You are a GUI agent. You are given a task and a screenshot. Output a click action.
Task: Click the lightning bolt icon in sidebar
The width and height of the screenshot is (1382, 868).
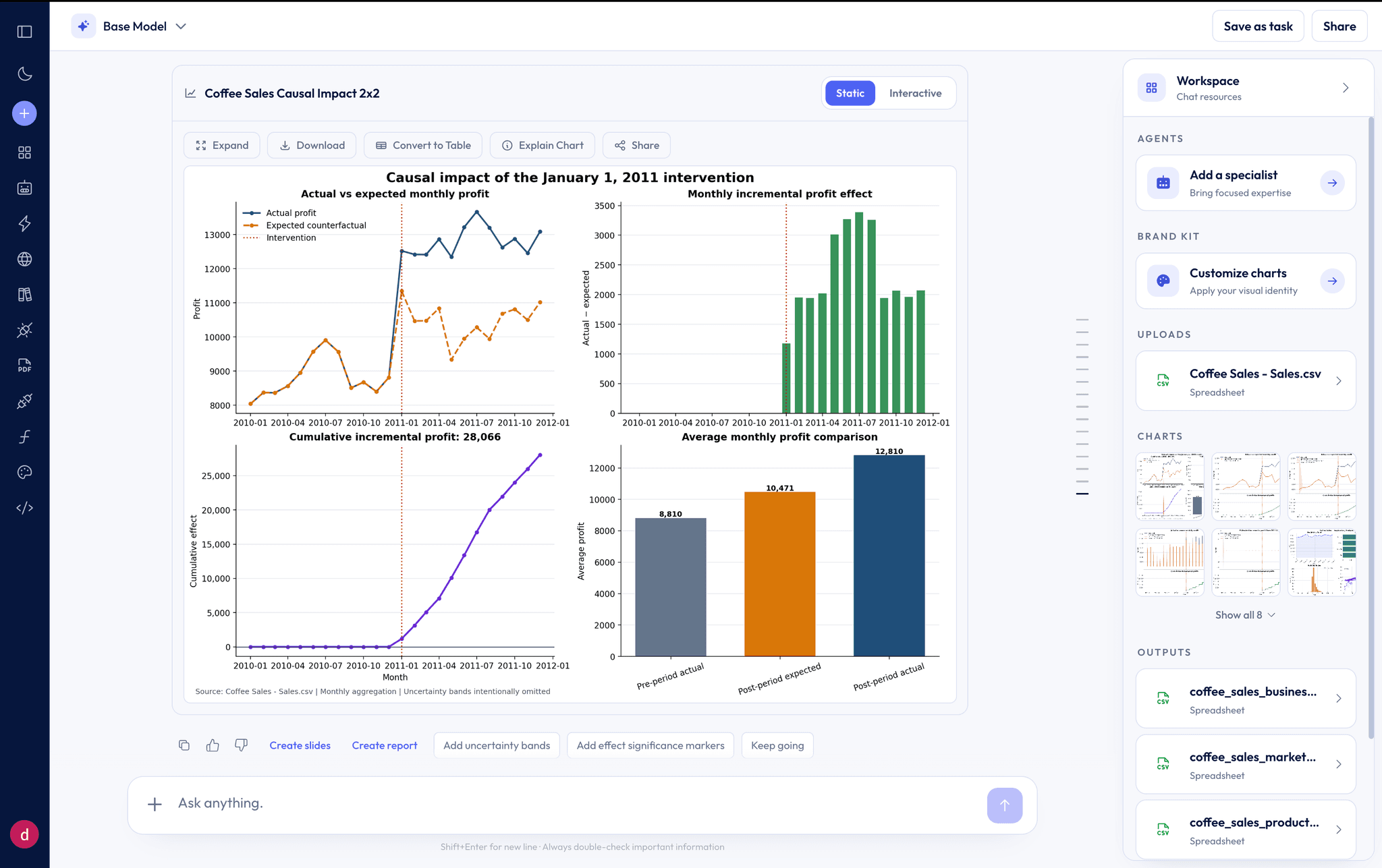(x=25, y=223)
